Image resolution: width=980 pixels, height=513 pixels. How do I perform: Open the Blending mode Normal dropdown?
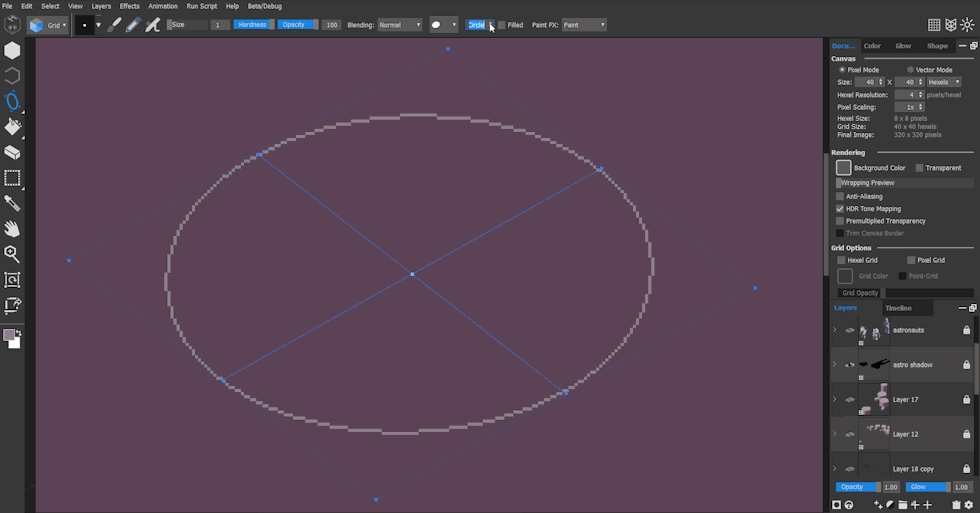[x=399, y=25]
